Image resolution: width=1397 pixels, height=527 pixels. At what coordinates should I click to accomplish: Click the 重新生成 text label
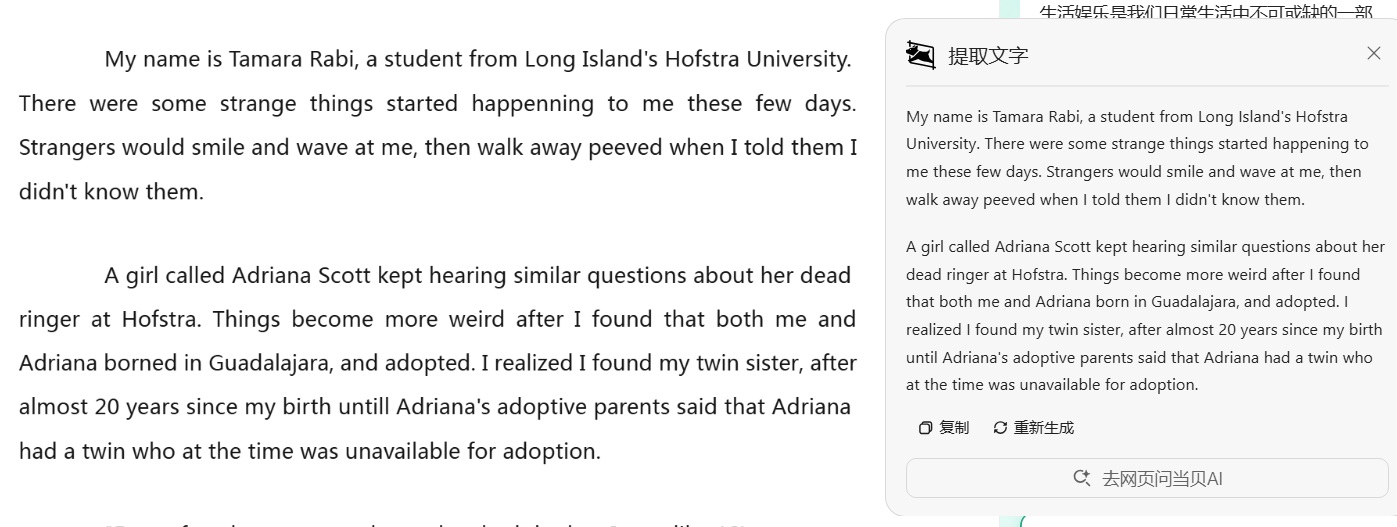point(1044,428)
